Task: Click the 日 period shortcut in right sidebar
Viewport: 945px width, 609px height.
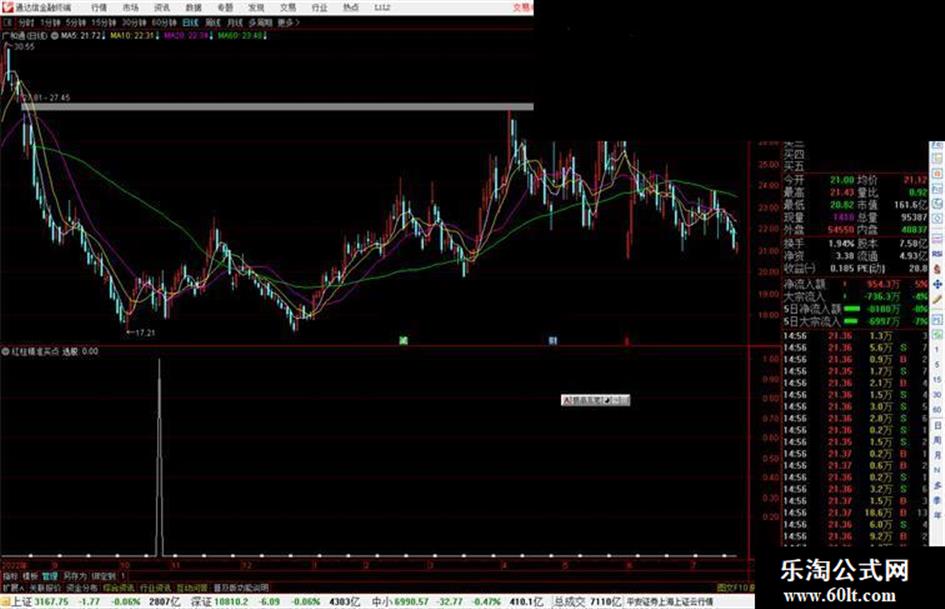Action: point(937,425)
